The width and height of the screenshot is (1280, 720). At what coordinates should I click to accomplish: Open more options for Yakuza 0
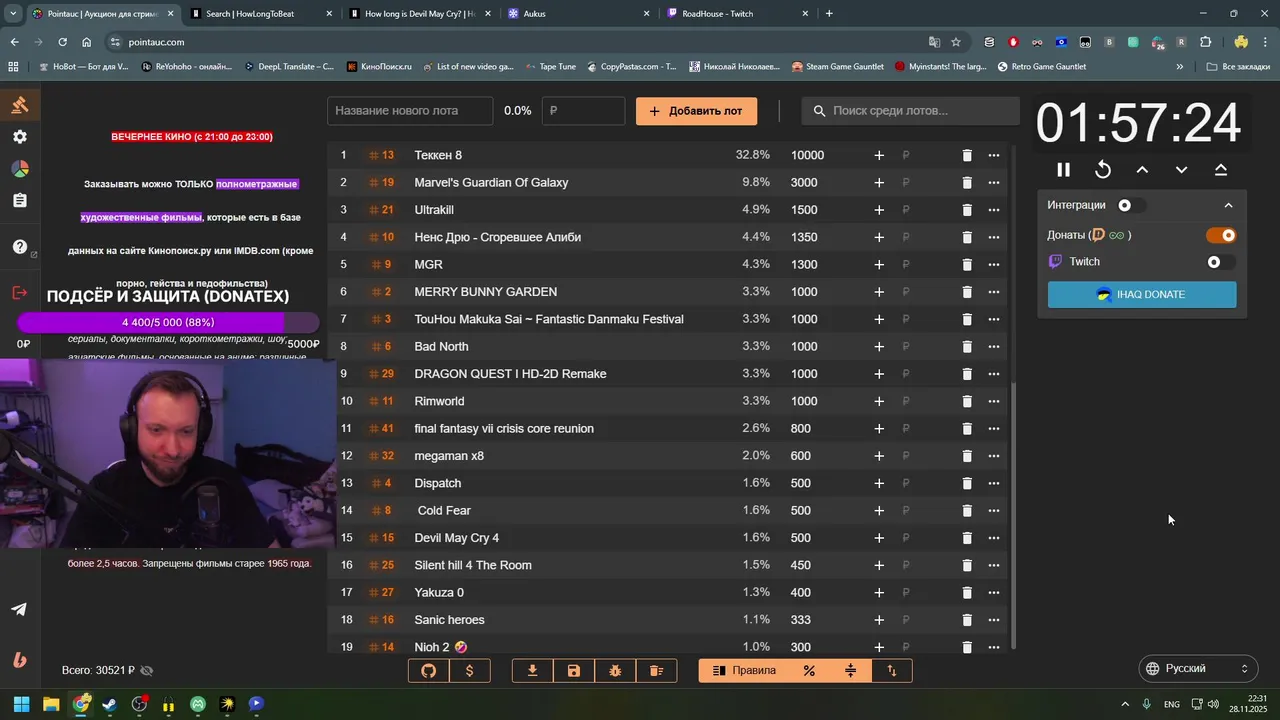(993, 592)
